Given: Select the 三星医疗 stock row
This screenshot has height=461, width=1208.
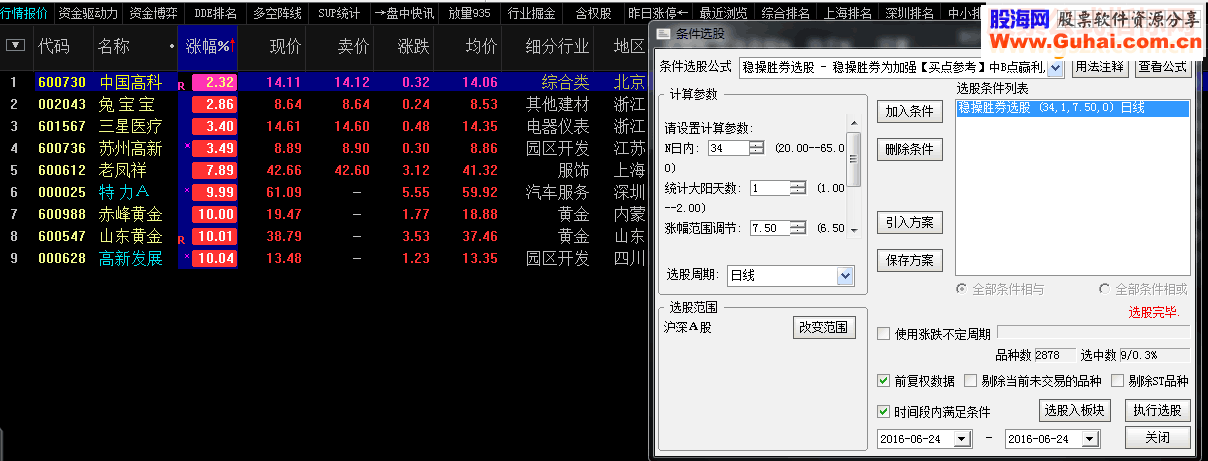Looking at the screenshot, I should pos(323,126).
